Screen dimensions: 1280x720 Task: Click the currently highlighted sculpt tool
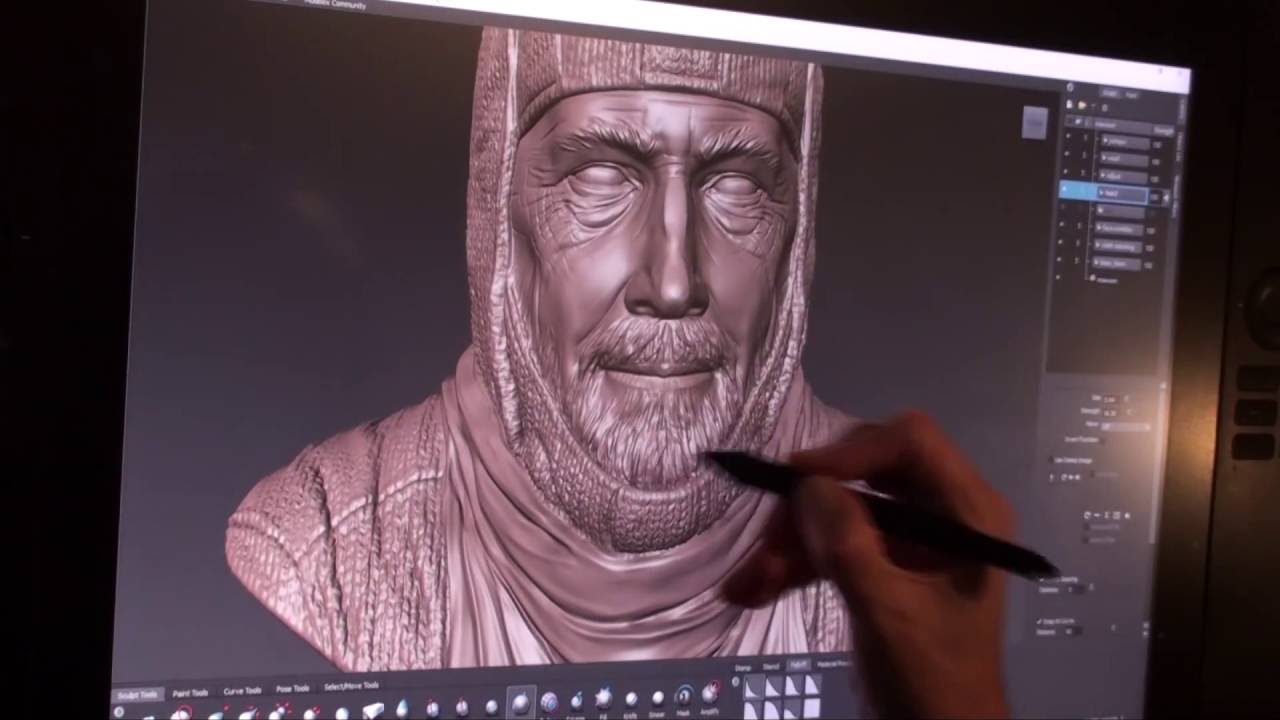tap(520, 702)
